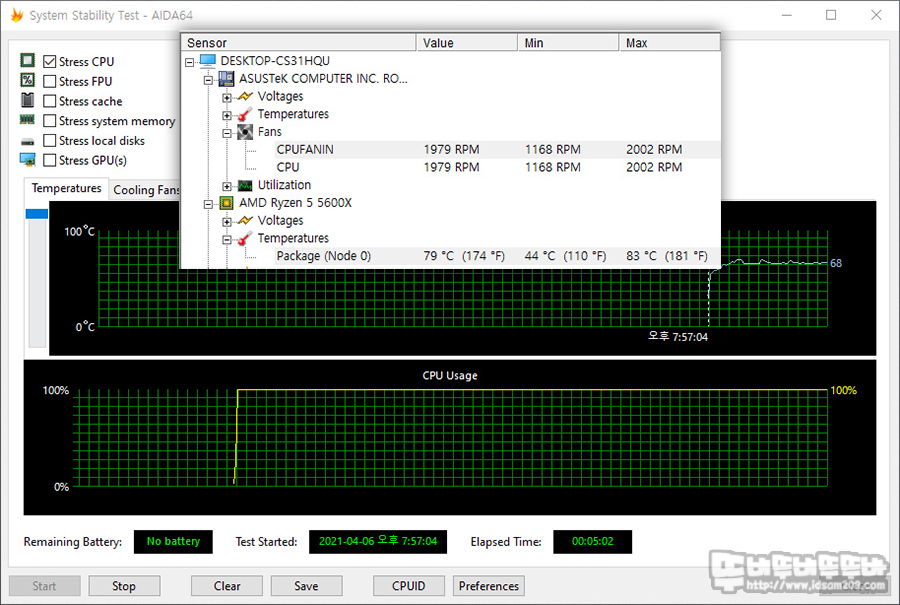The image size is (900, 605).
Task: Click the disabled Start button
Action: point(44,586)
